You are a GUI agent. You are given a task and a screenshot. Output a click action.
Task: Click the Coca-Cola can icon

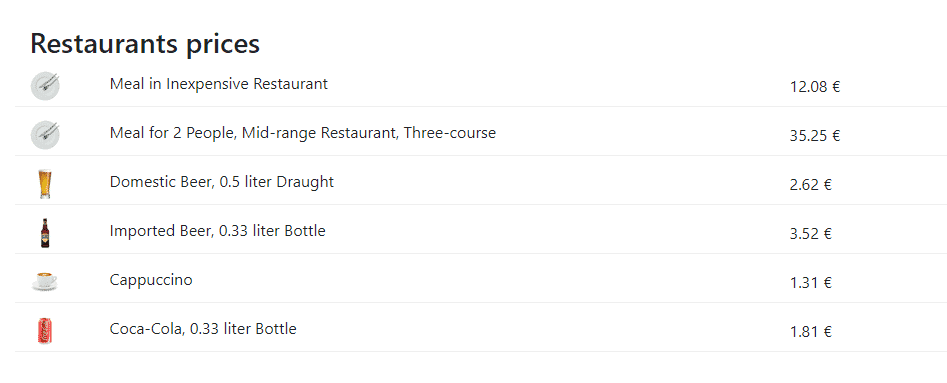[45, 330]
